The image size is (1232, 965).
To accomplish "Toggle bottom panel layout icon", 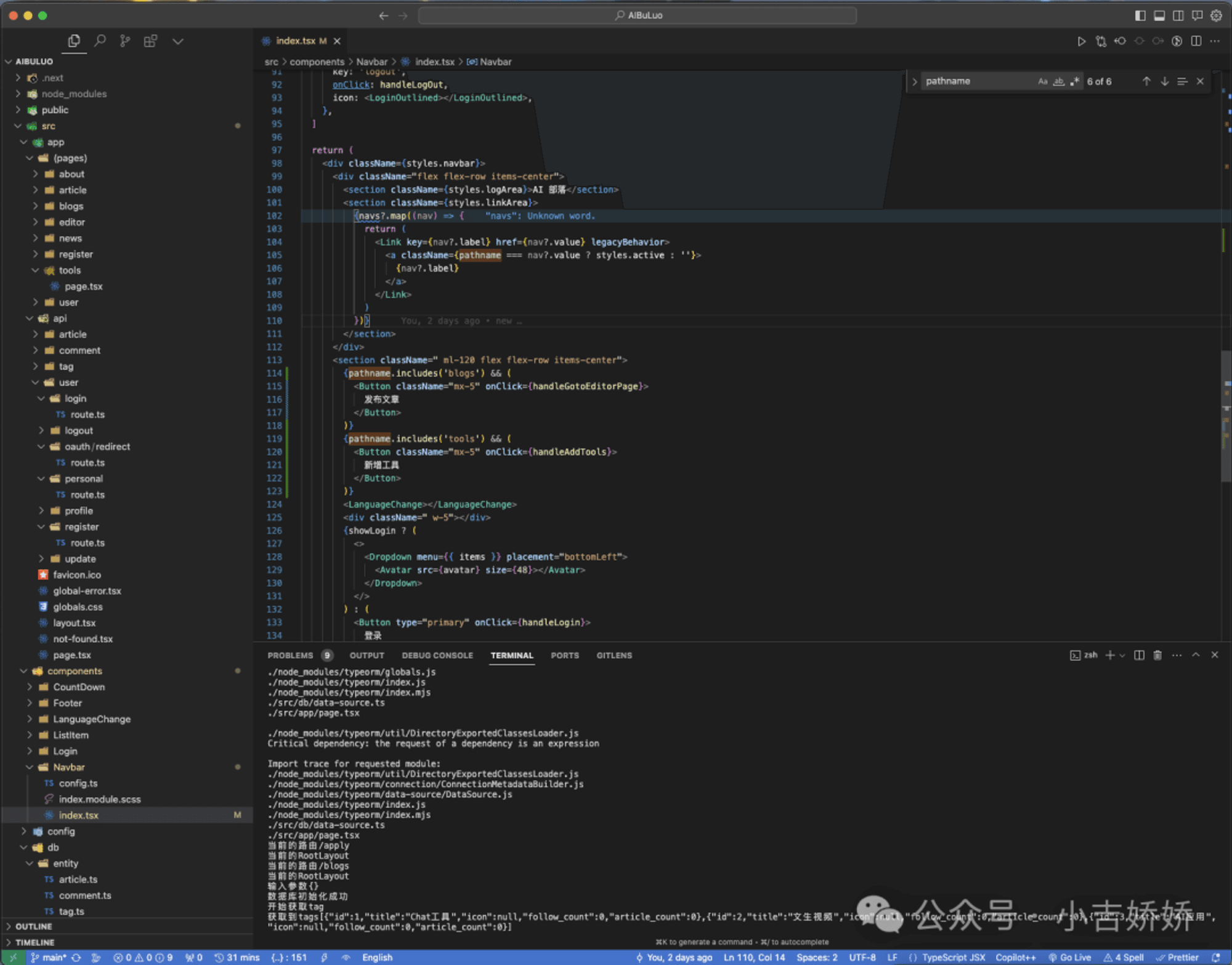I will (x=1159, y=15).
